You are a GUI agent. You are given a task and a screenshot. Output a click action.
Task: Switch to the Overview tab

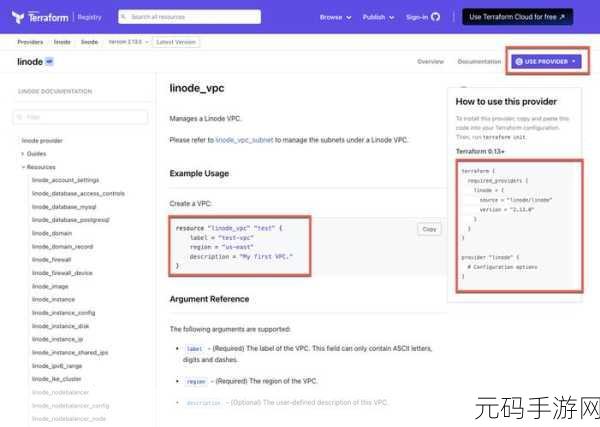tap(430, 61)
